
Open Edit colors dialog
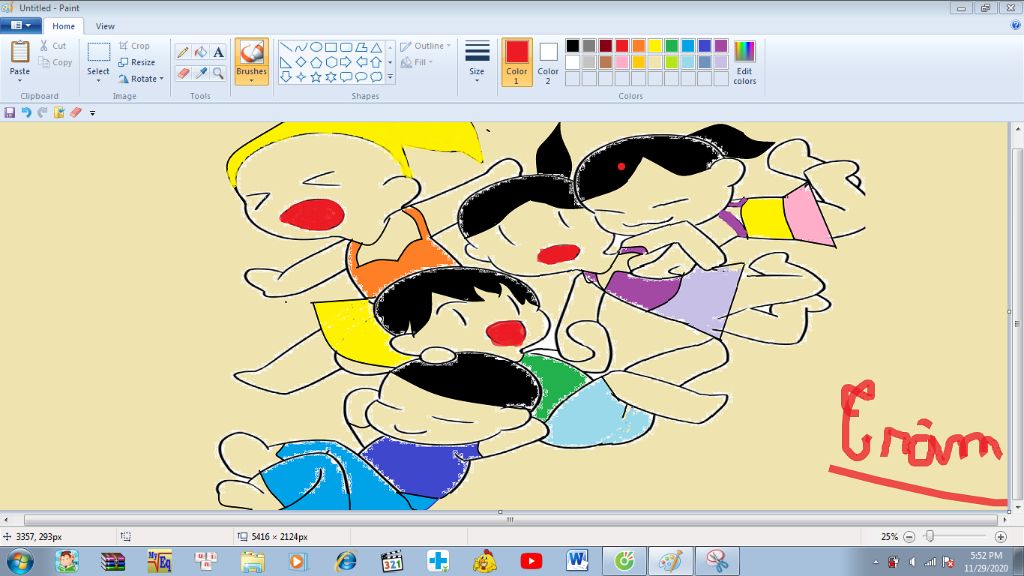pyautogui.click(x=744, y=62)
